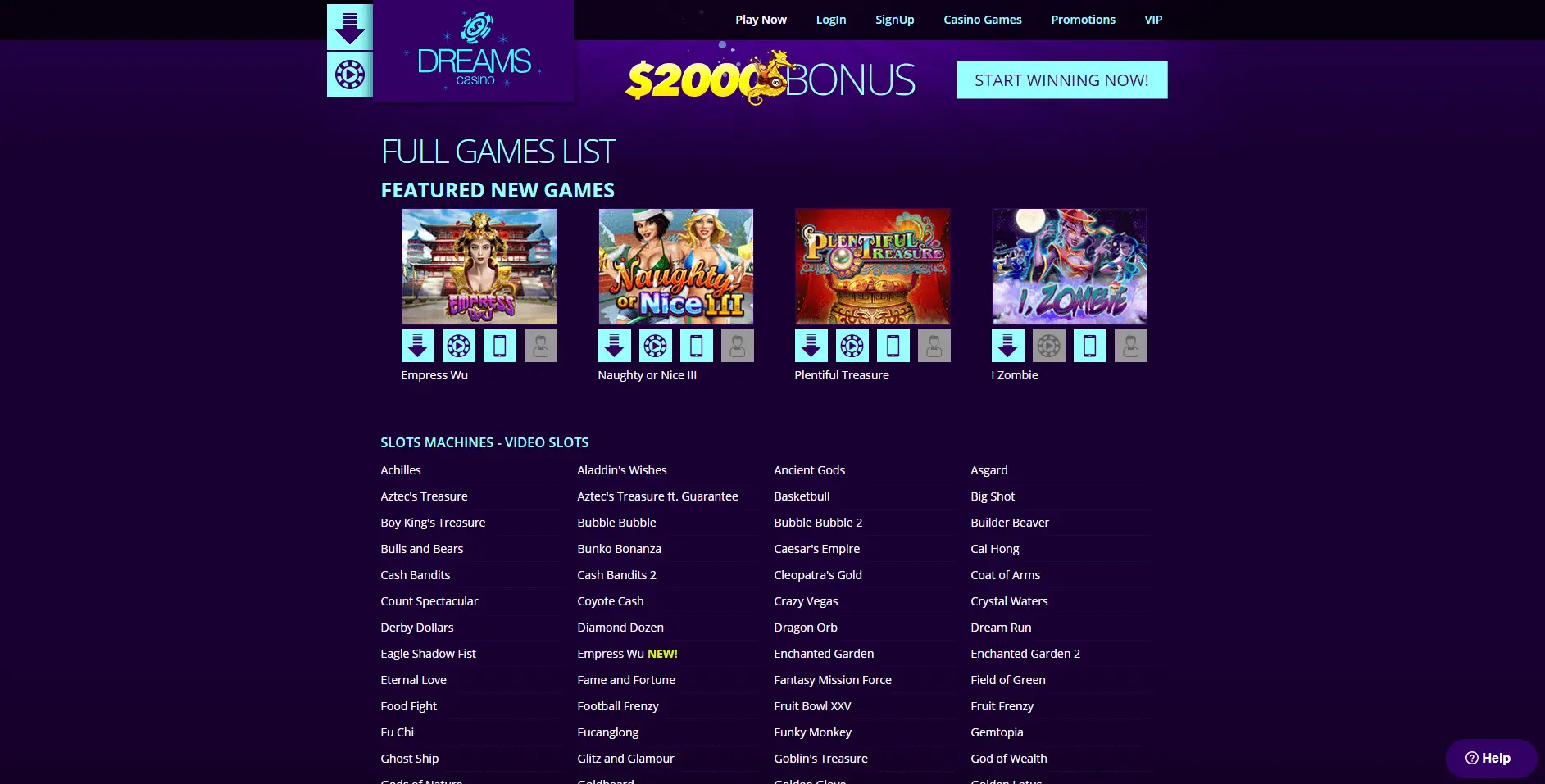Viewport: 1545px width, 784px height.
Task: Click the download icon under I Zombie
Action: pyautogui.click(x=1008, y=346)
